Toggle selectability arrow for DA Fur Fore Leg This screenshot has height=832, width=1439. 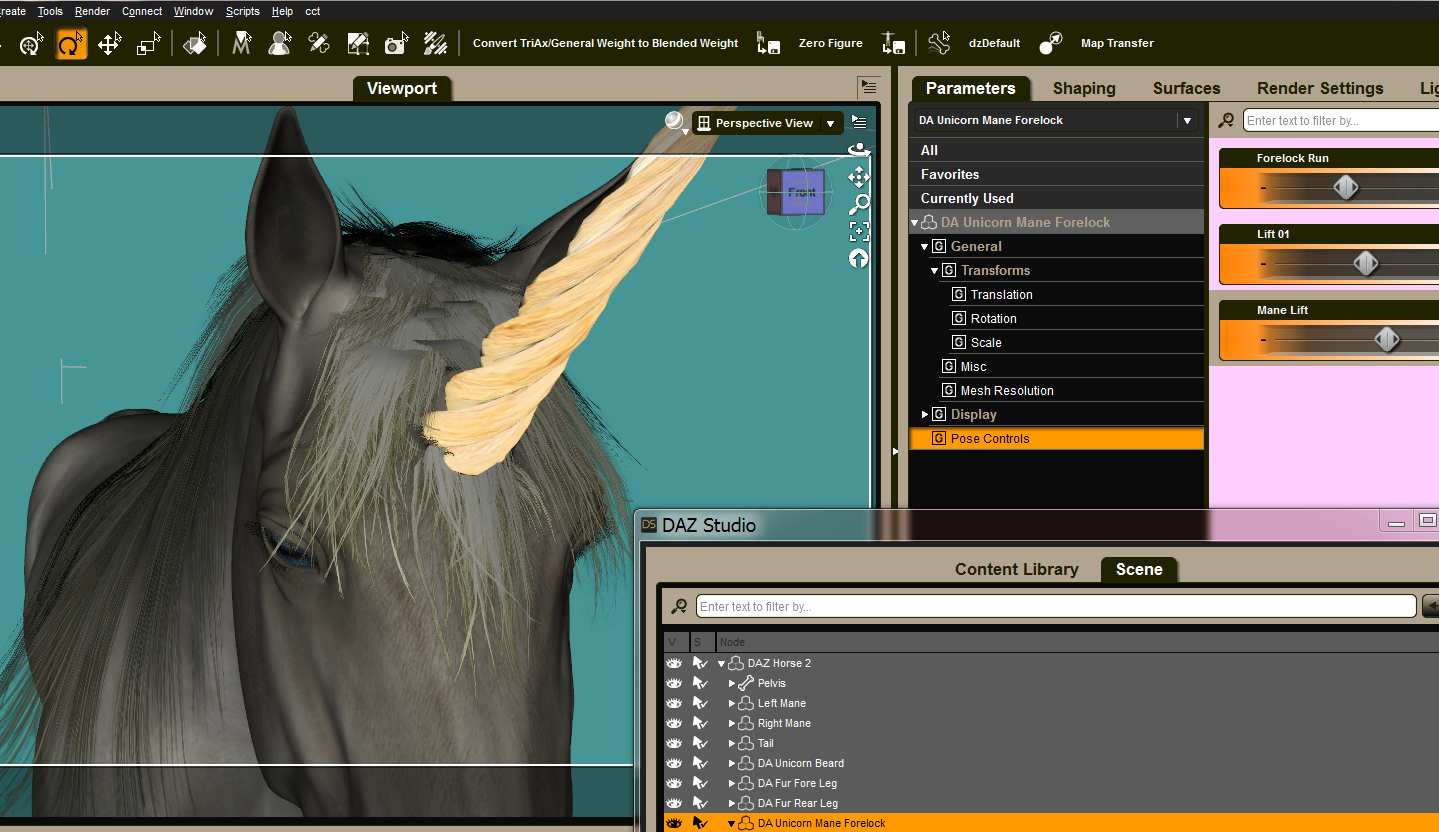tap(700, 783)
